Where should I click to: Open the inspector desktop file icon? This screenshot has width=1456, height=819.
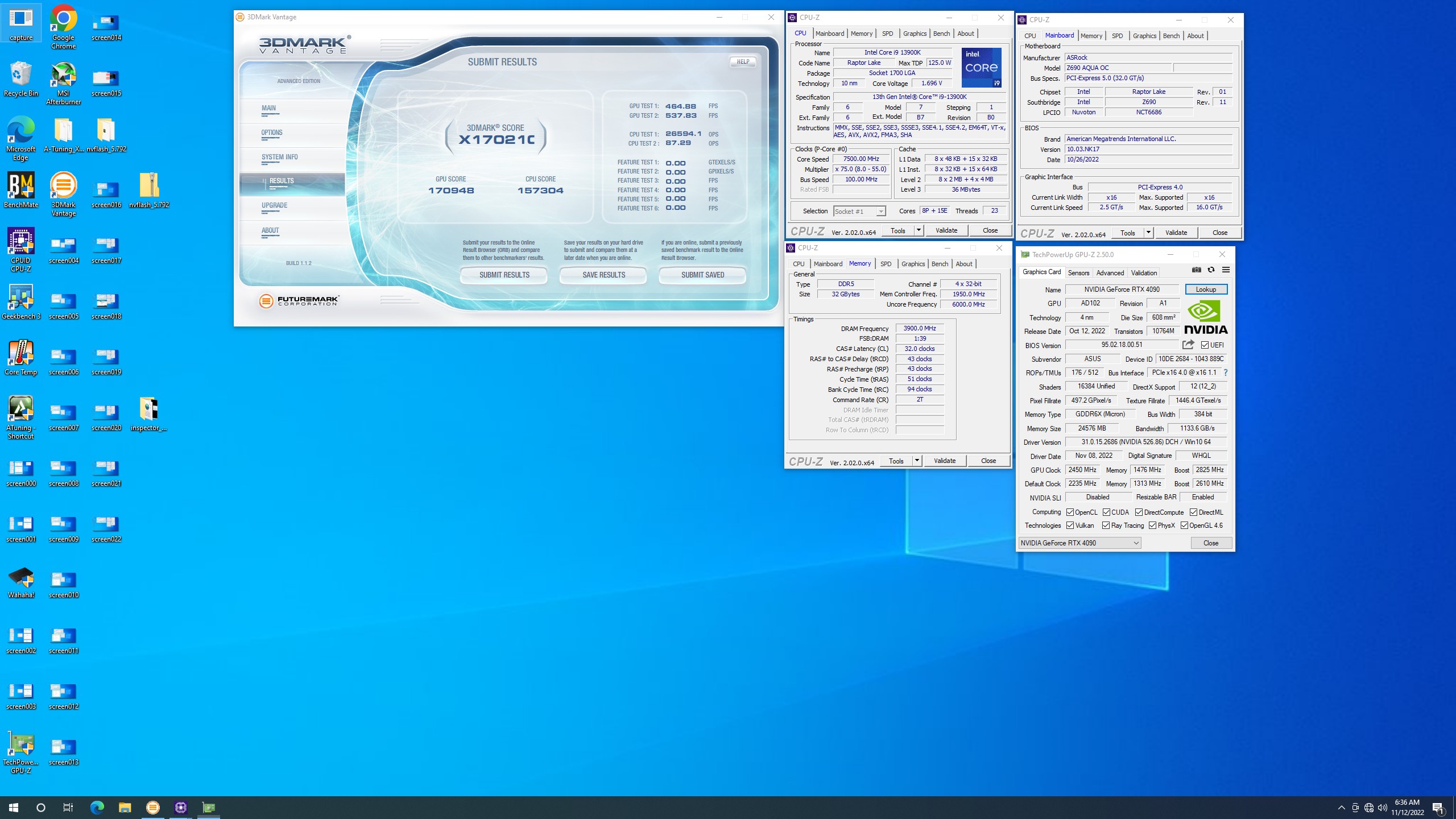click(x=149, y=413)
